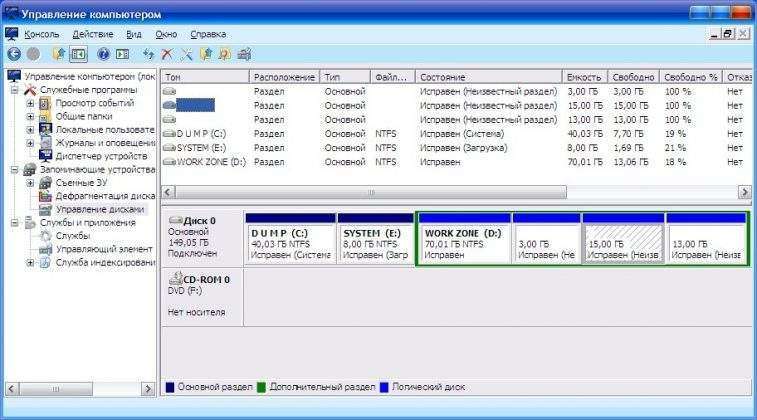
Task: Expand the Журналы и оповещения node
Action: click(30, 143)
